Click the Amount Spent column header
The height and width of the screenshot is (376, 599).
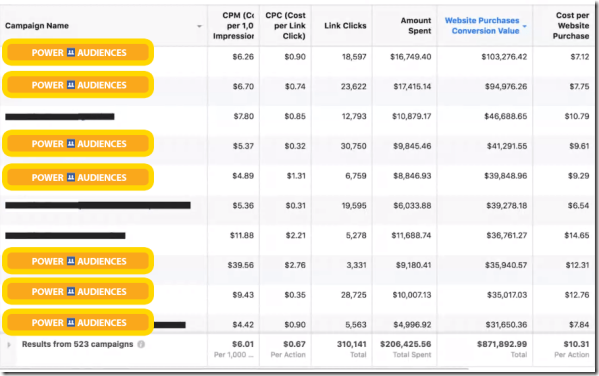coord(416,26)
